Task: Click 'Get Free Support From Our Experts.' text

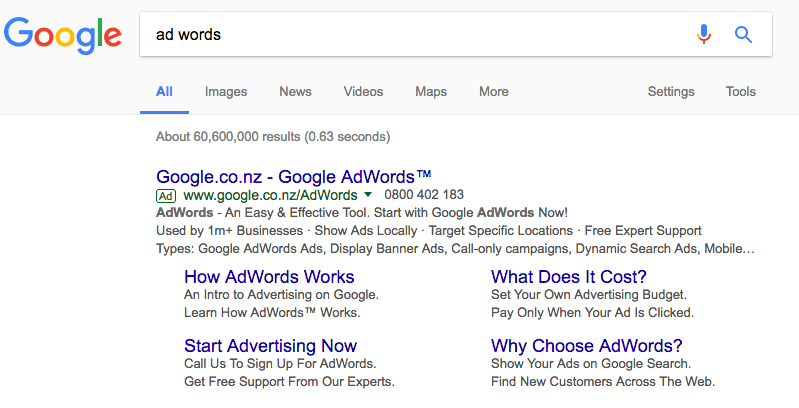Action: coord(289,382)
